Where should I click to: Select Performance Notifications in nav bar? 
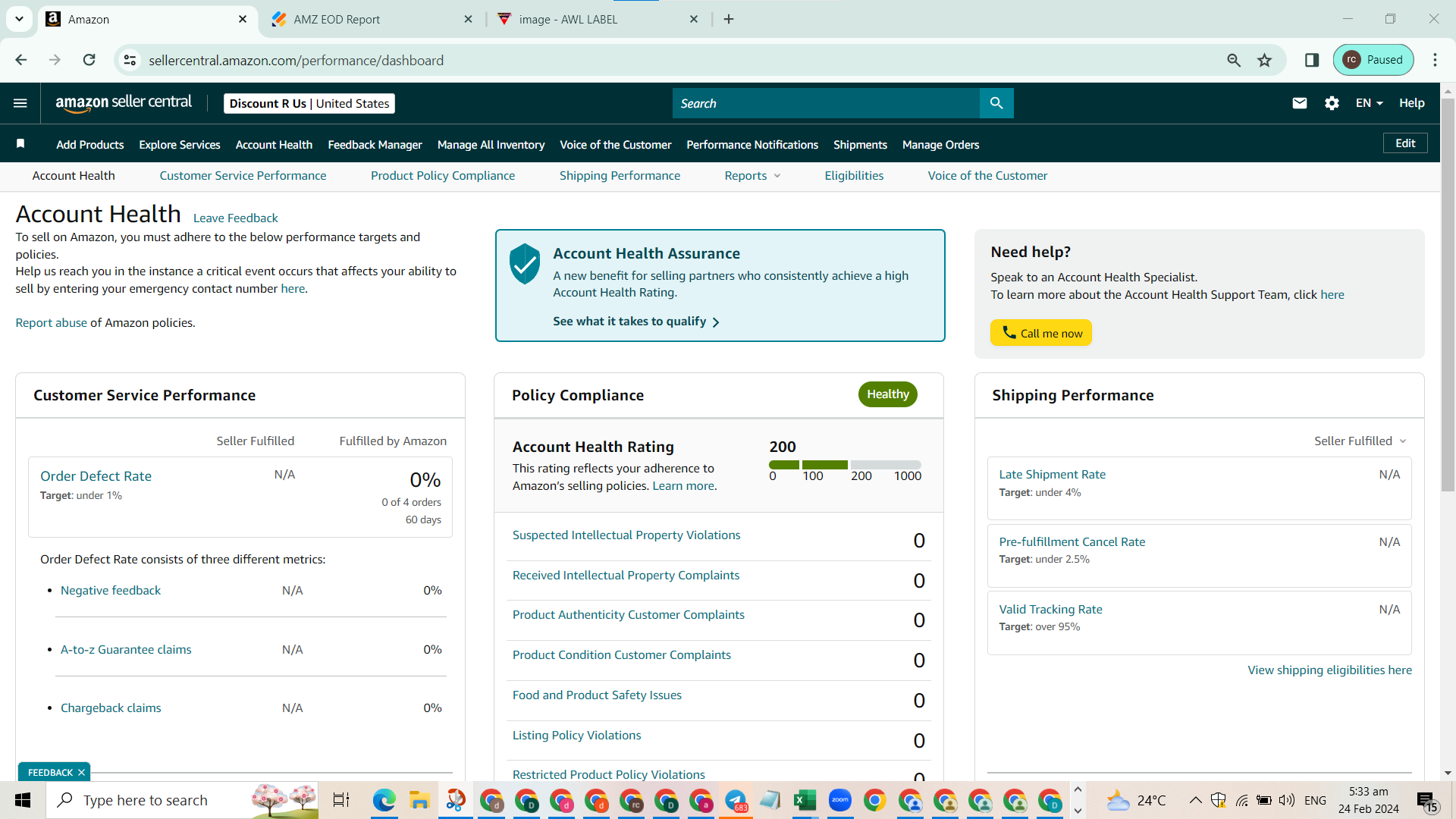coord(752,145)
